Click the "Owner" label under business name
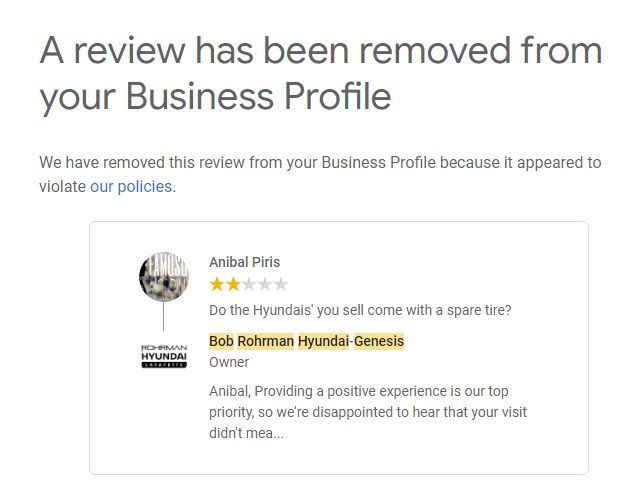The image size is (641, 503). pos(229,363)
